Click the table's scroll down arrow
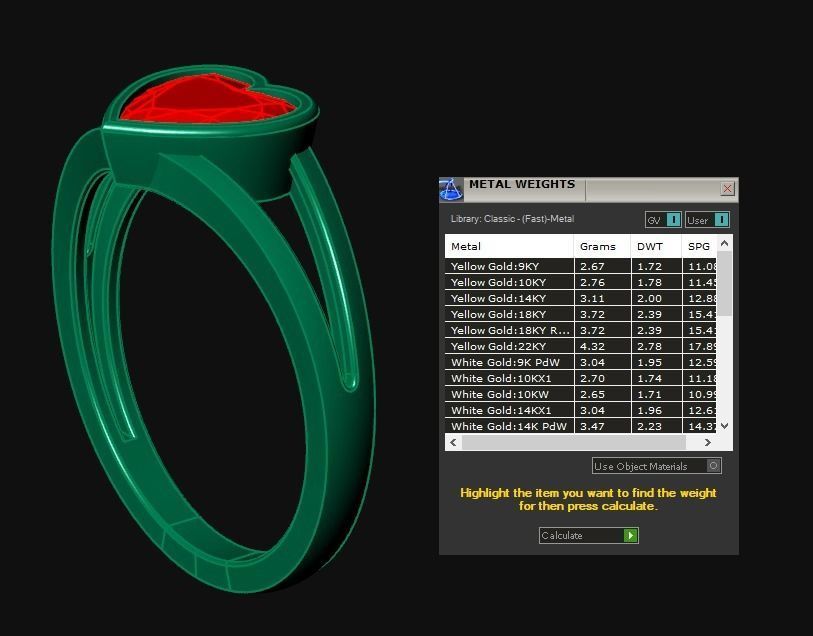Image resolution: width=813 pixels, height=636 pixels. coord(725,426)
